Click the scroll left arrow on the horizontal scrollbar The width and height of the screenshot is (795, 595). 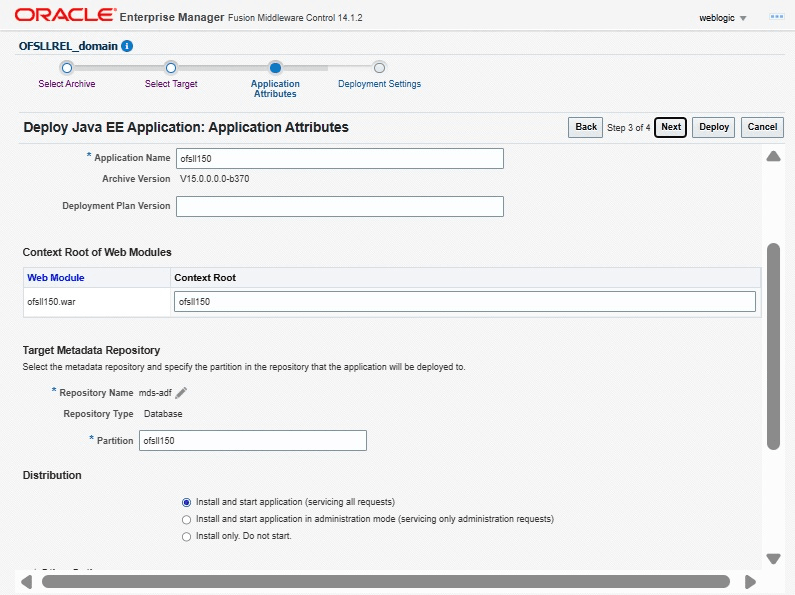[27, 582]
